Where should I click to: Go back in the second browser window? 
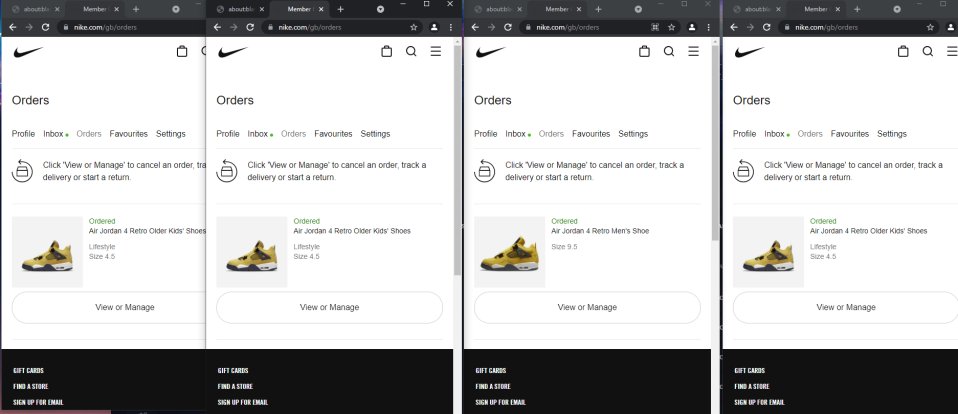218,27
